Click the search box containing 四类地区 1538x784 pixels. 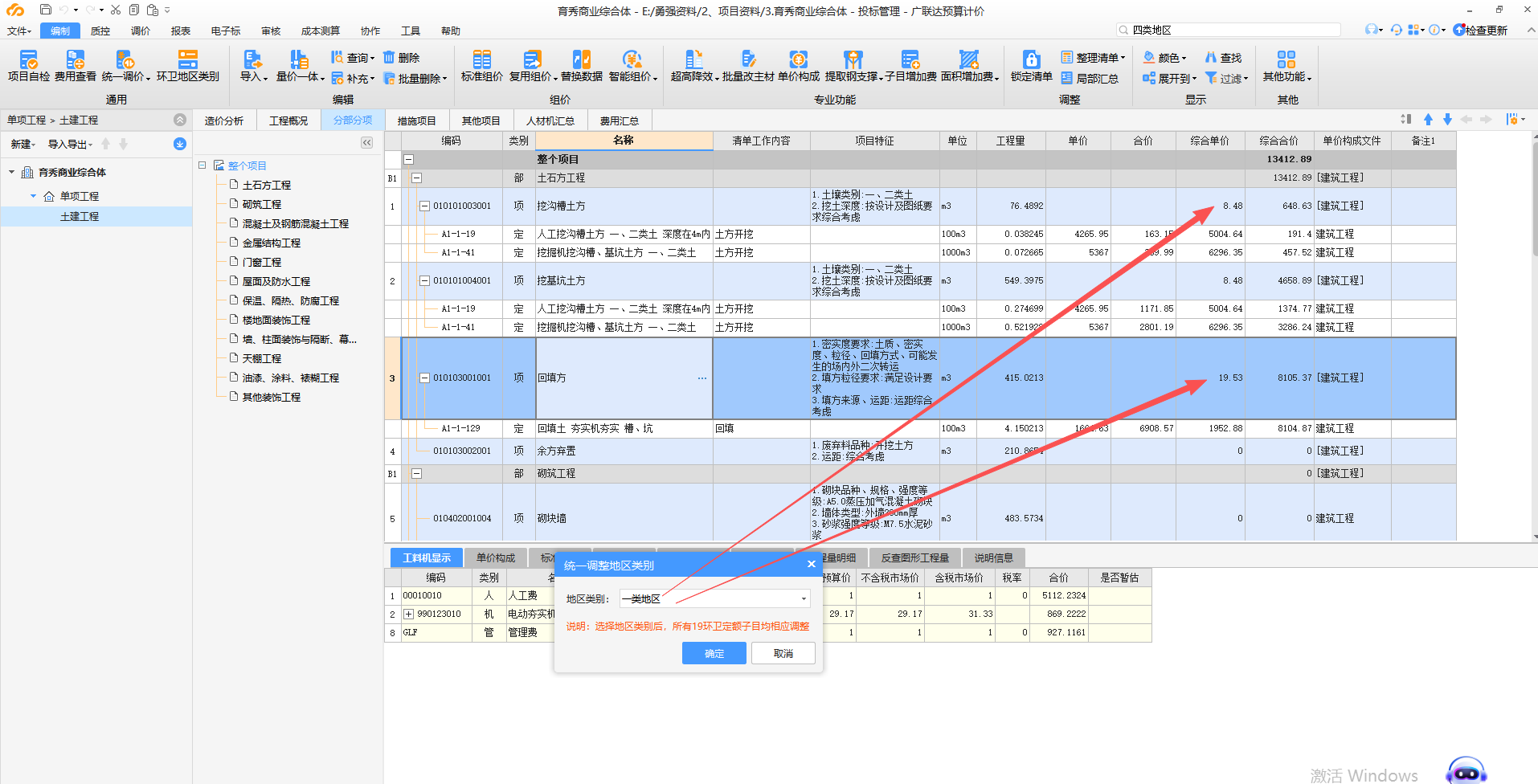1229,30
